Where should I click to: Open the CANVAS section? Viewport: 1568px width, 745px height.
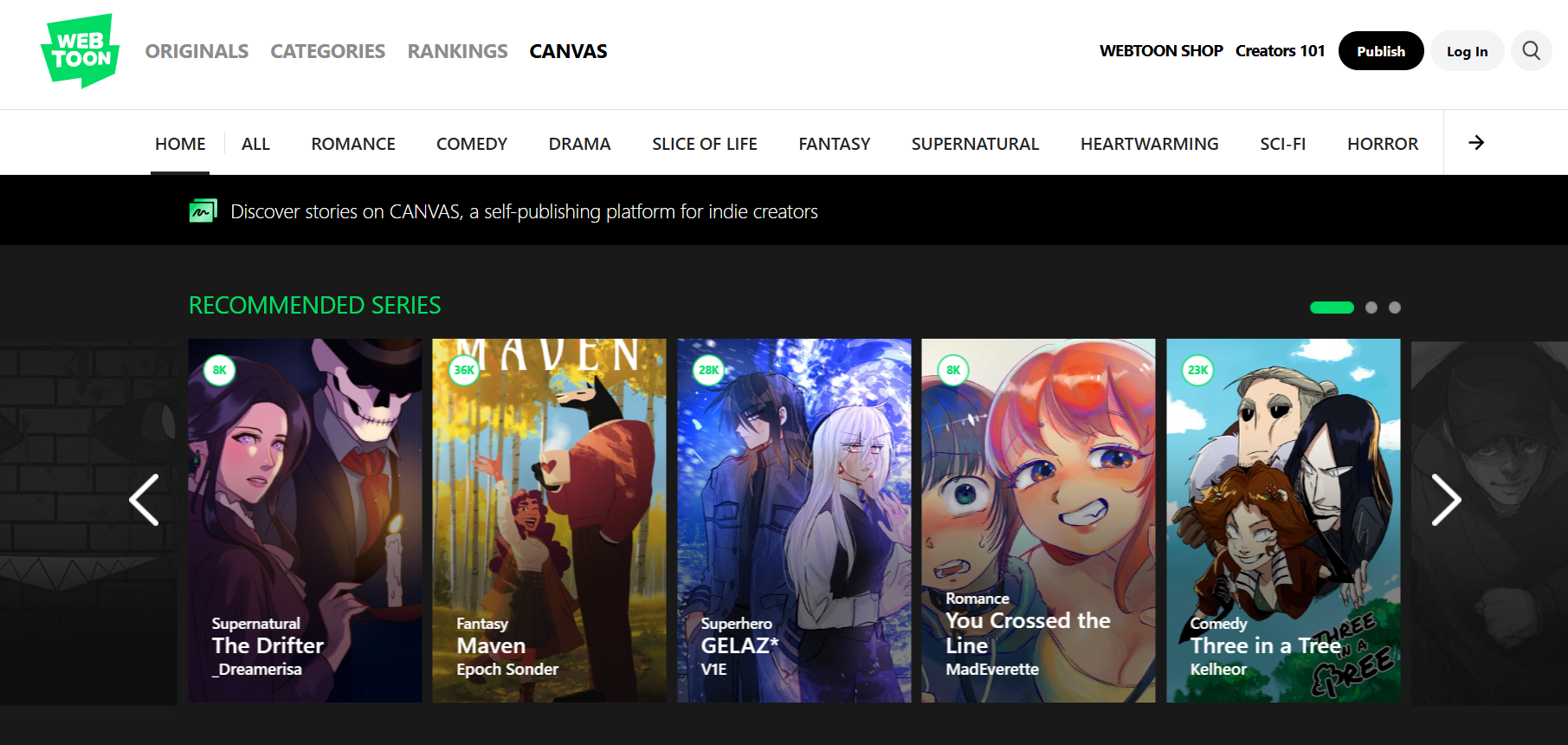tap(568, 51)
